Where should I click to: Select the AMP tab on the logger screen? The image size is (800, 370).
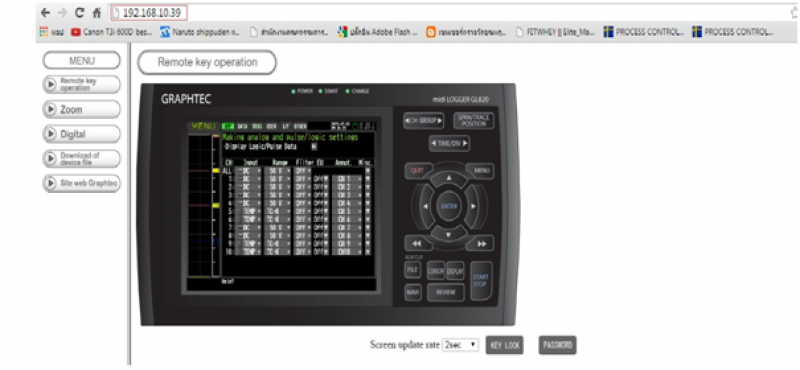[228, 126]
